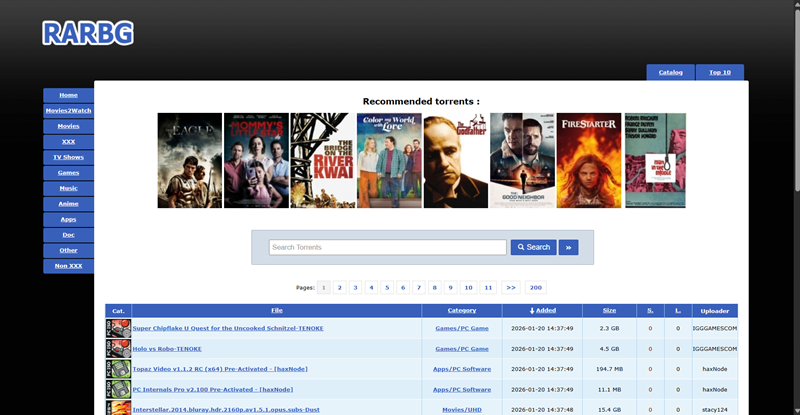800x415 pixels.
Task: Click the category icon beside Holo vs Robo-TENOKE
Action: point(118,348)
